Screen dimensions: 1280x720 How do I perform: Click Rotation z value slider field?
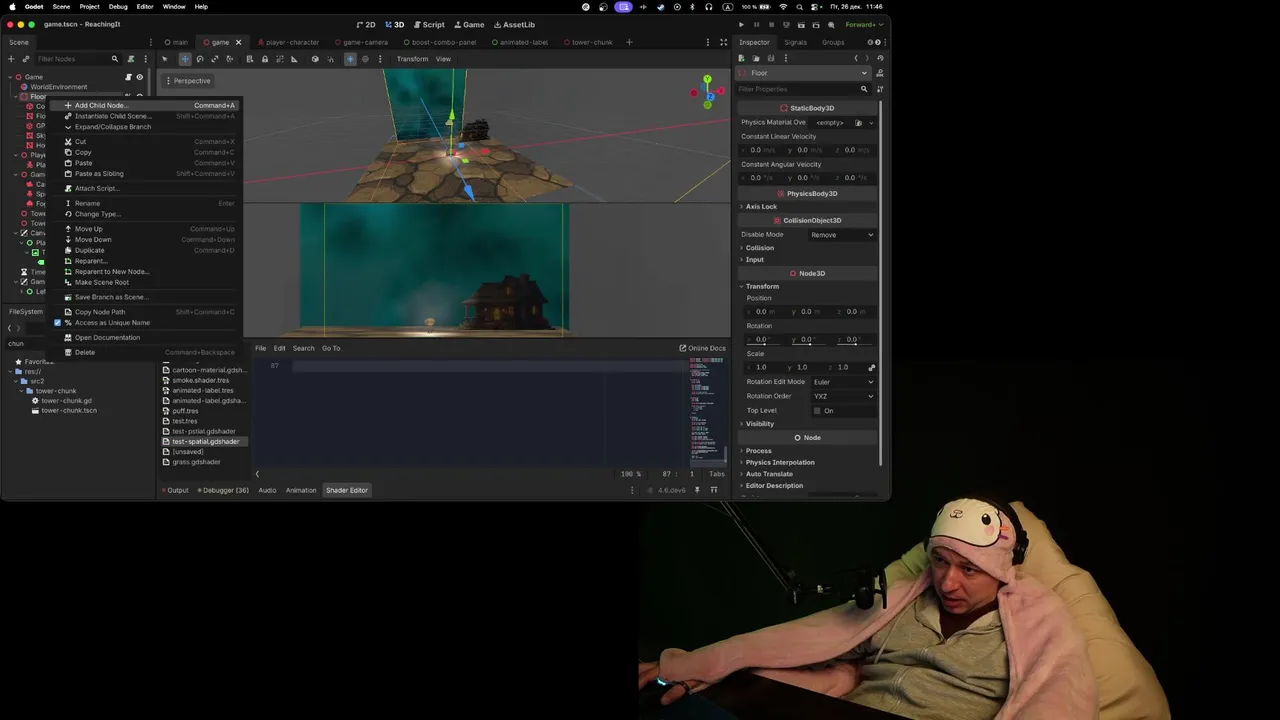(853, 340)
